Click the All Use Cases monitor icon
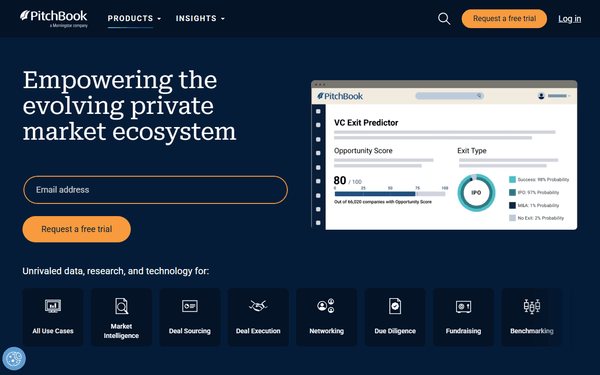 (x=53, y=306)
